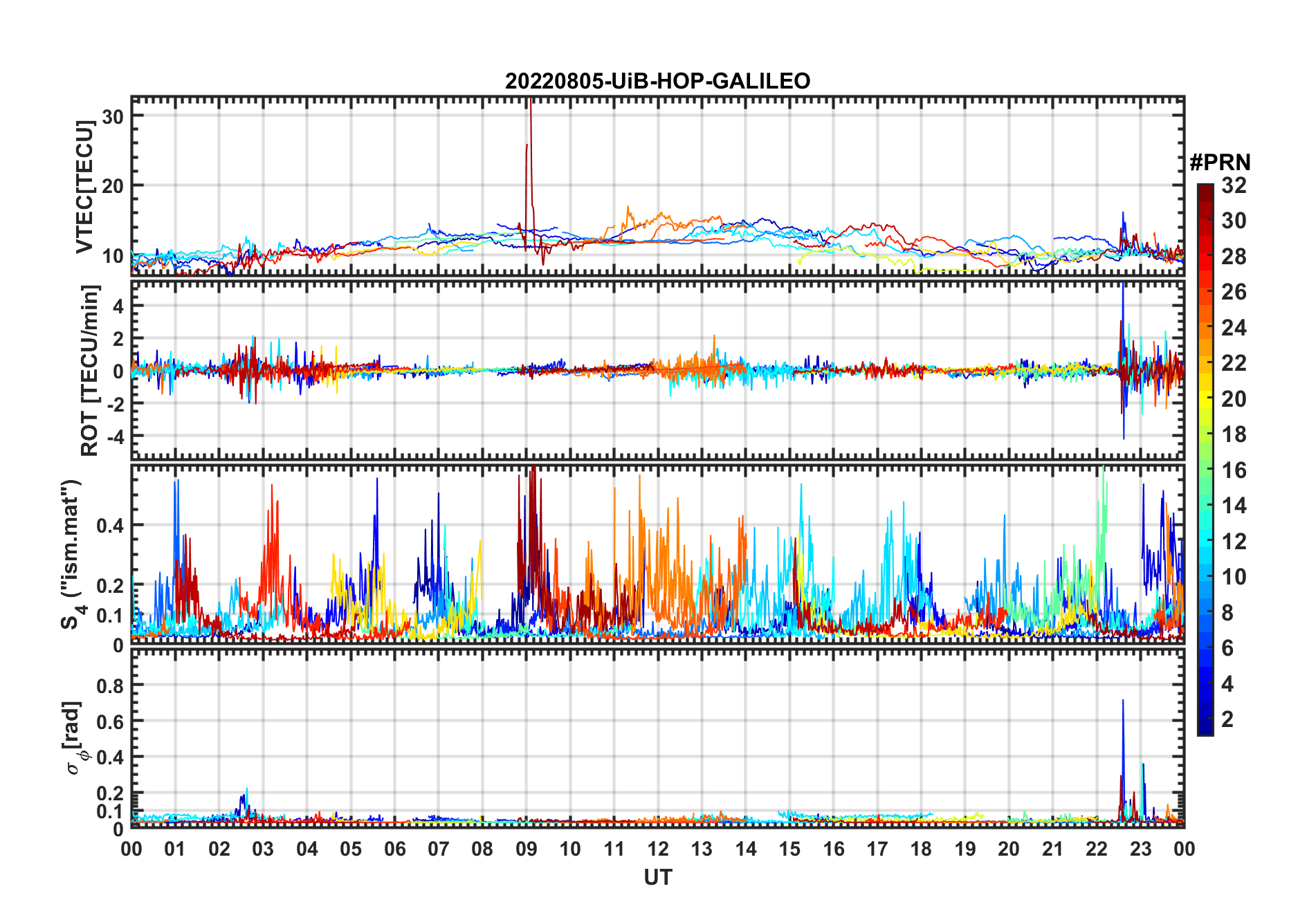Image resolution: width=1316 pixels, height=920 pixels.
Task: Select the "0.8" tick on the σφ axis
Action: coord(110,686)
